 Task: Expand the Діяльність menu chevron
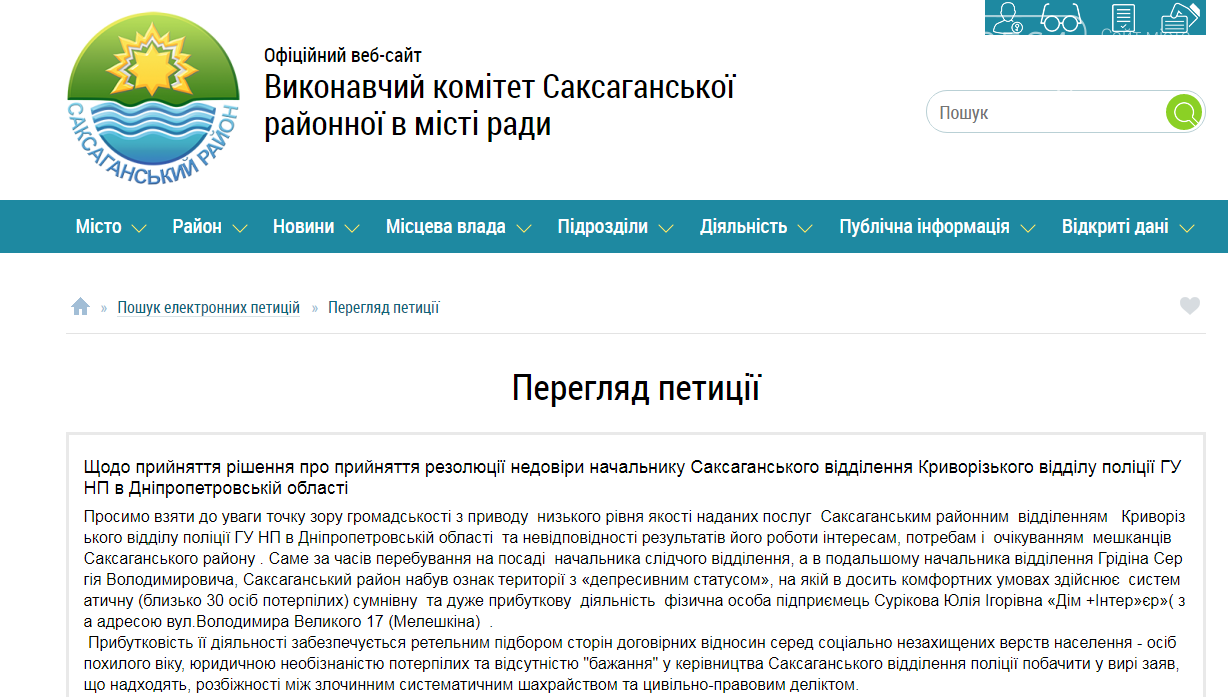(x=805, y=228)
